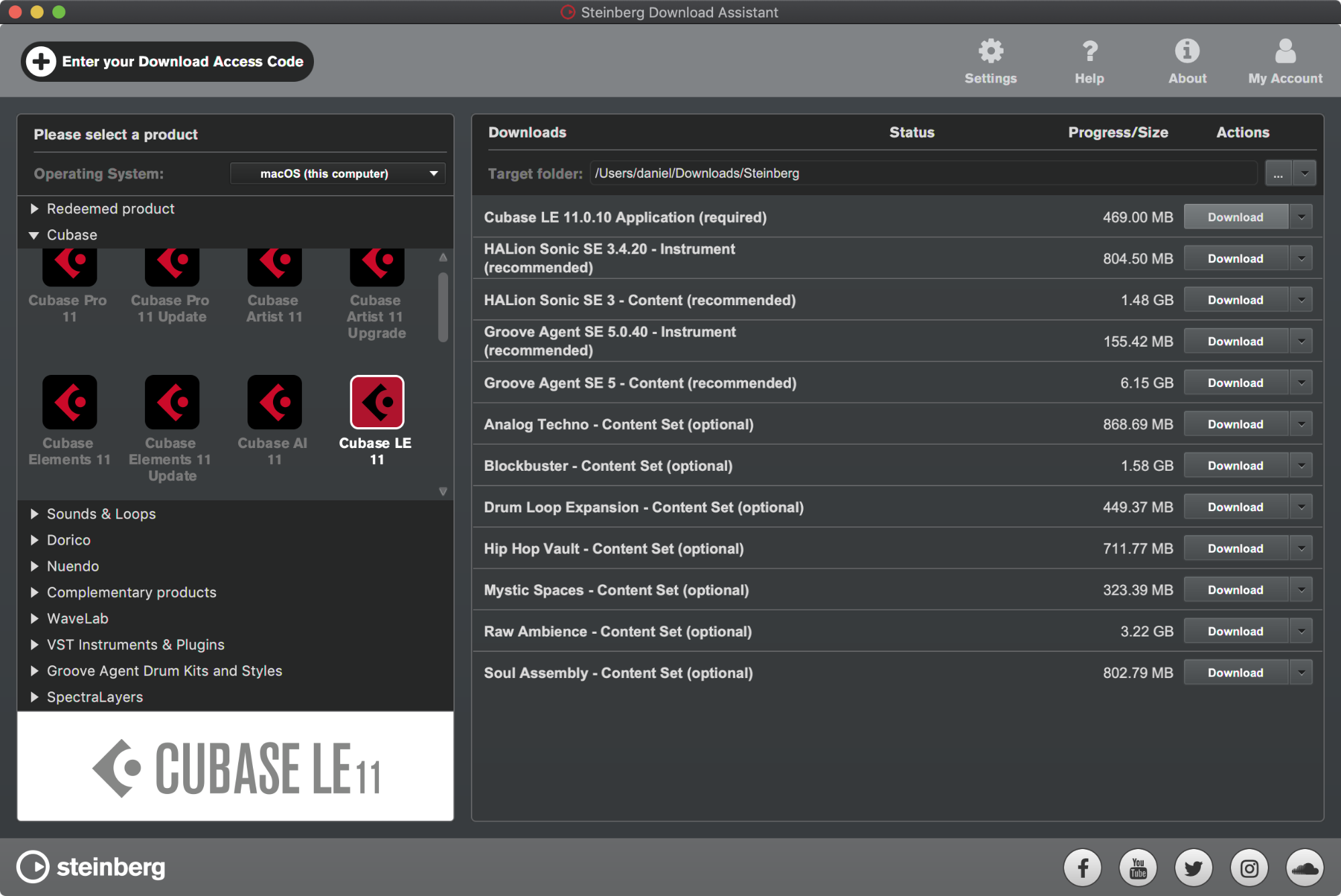Download Soul Assembly Content Set
The width and height of the screenshot is (1341, 896).
click(1236, 673)
